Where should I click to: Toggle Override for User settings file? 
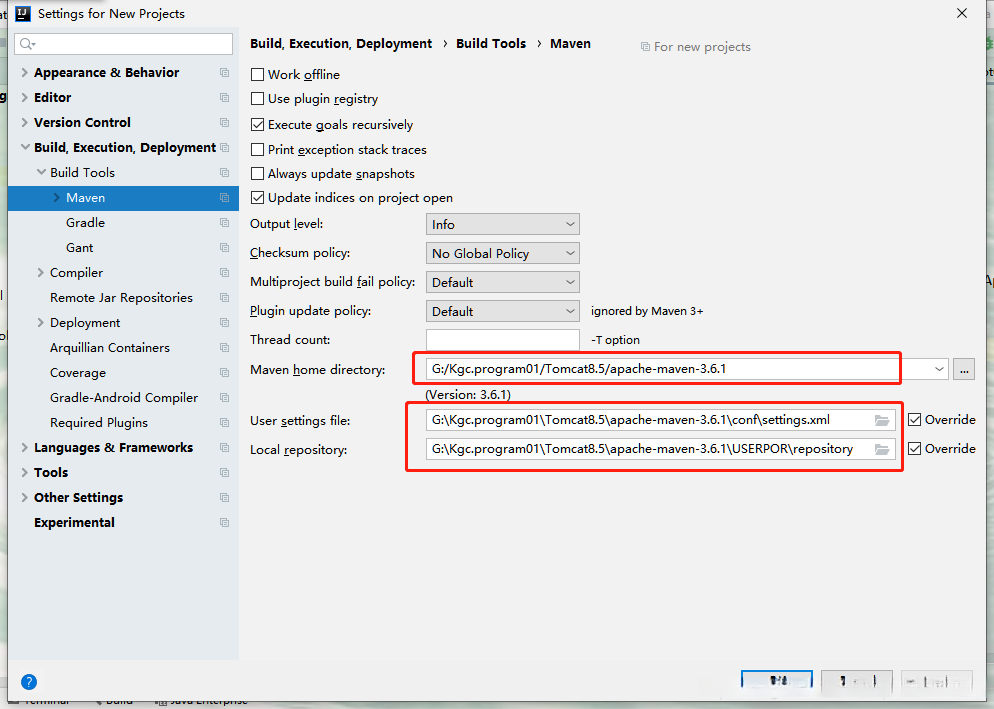(915, 420)
